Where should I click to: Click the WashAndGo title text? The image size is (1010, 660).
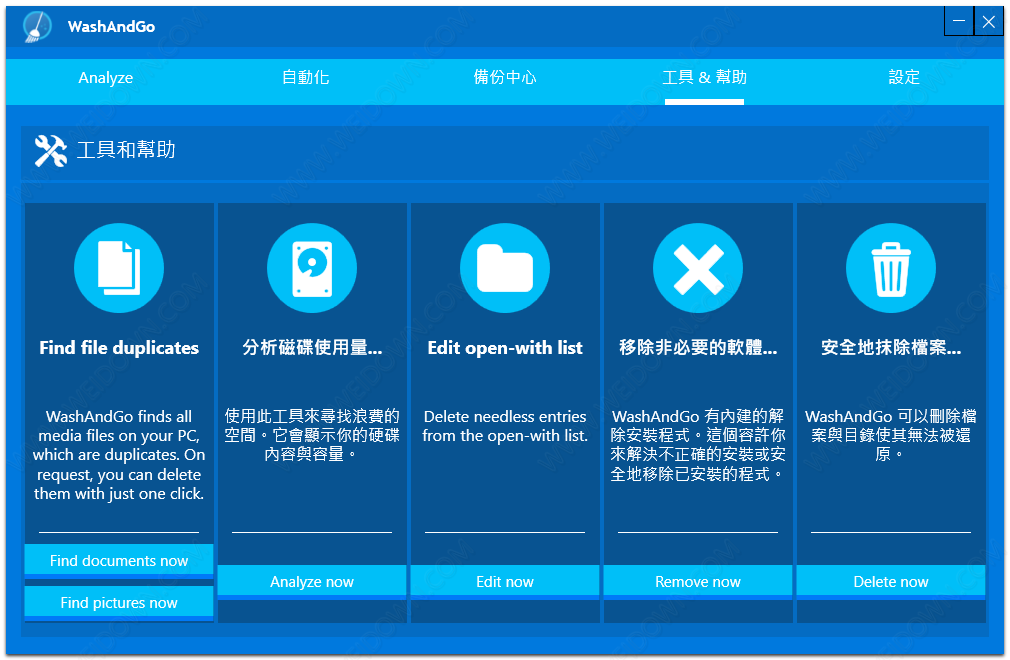pos(111,26)
